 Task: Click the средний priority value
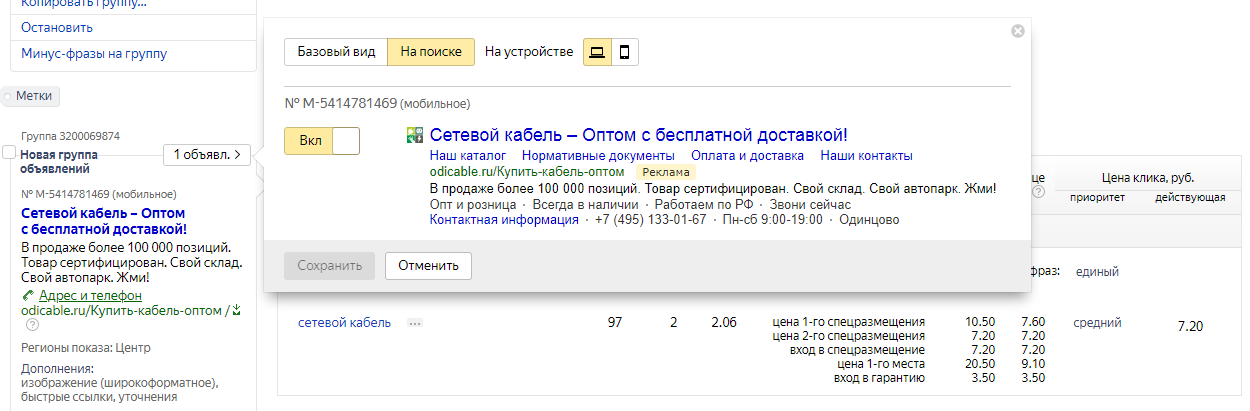point(1097,323)
